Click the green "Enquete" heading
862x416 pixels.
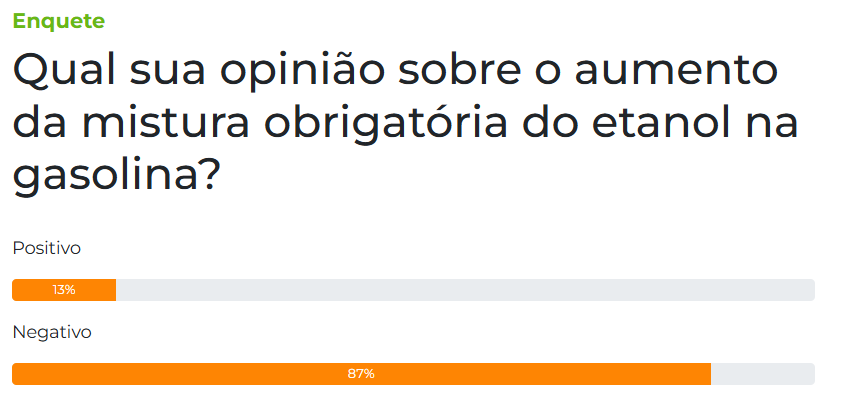coord(58,21)
